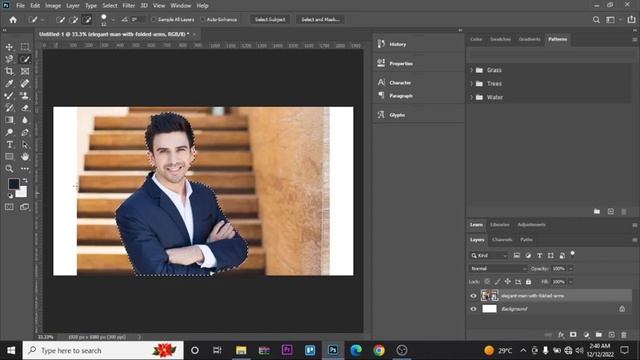Select the History Brush tool

(9, 108)
